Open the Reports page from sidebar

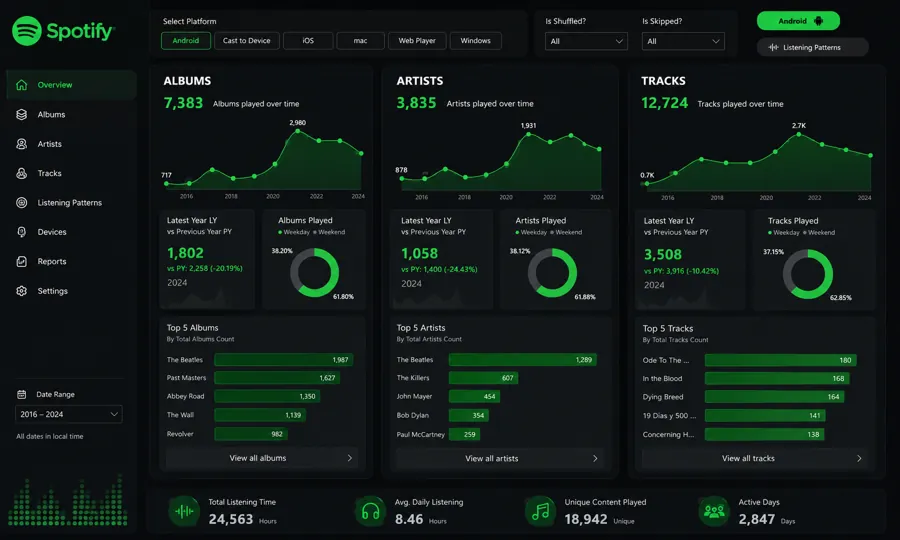pyautogui.click(x=72, y=262)
